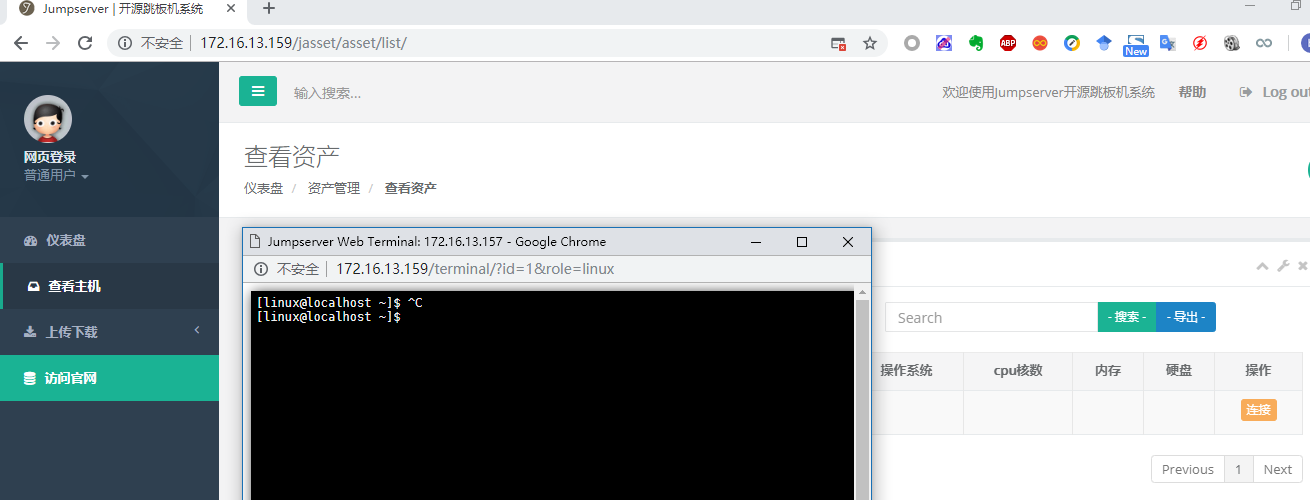Click the user avatar picture in sidebar

(48, 119)
